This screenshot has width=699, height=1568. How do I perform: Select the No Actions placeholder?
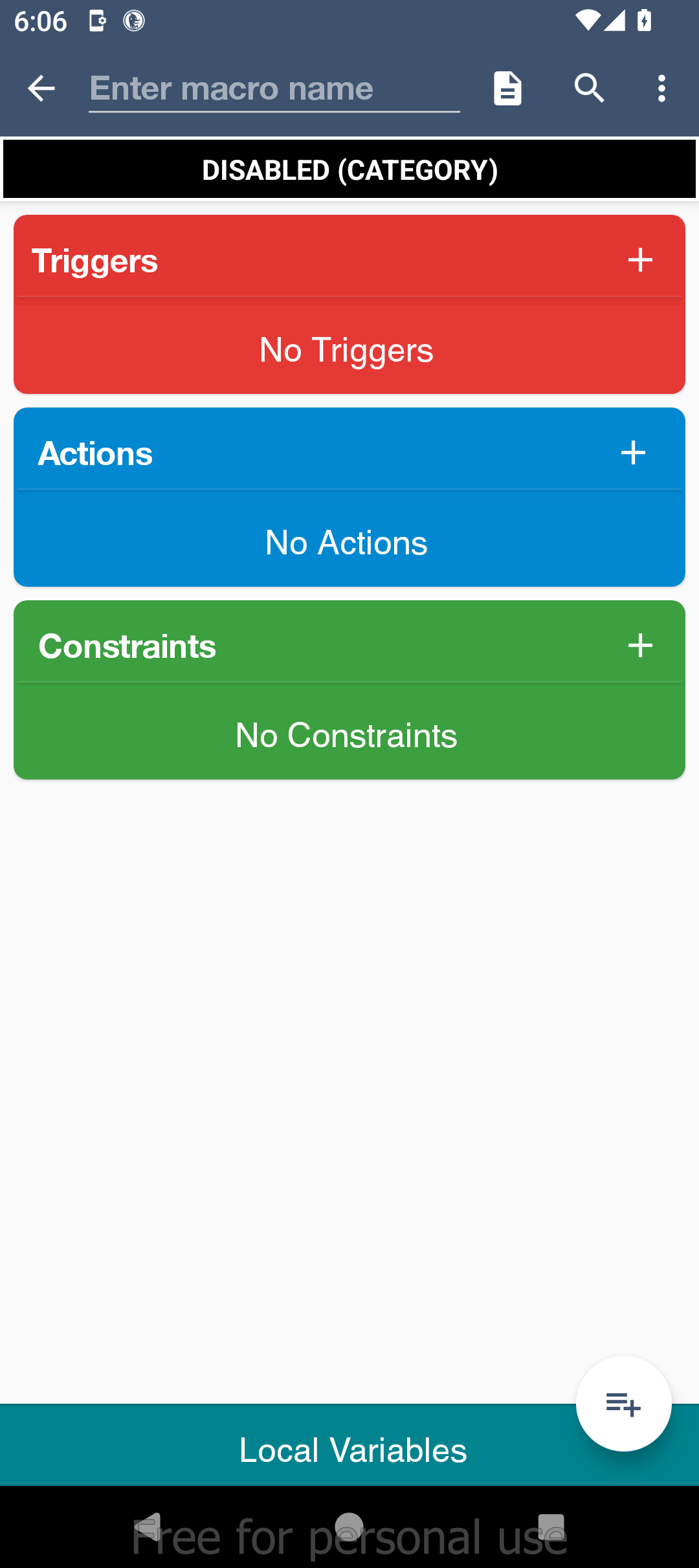pyautogui.click(x=346, y=543)
